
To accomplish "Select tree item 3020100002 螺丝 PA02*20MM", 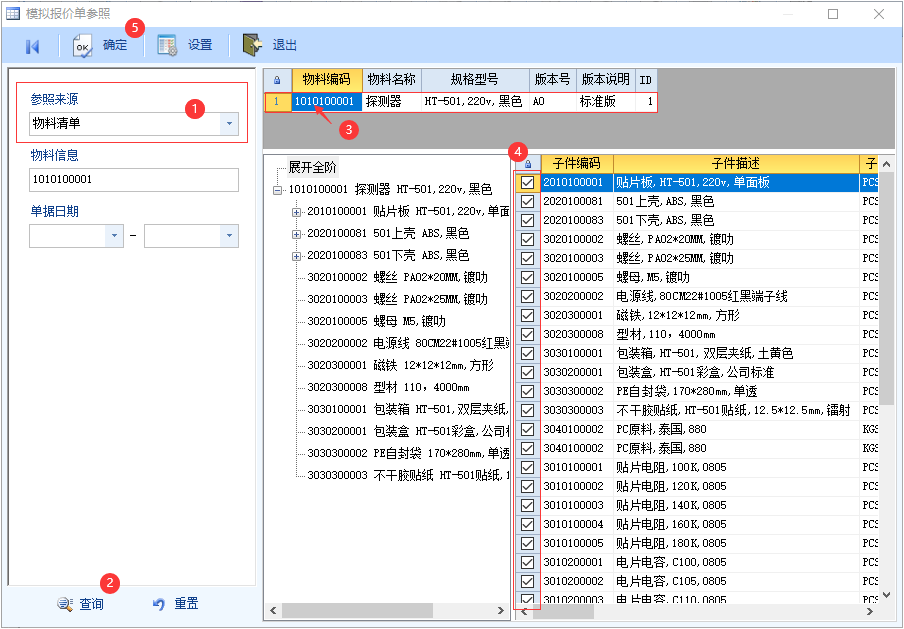I will tap(397, 277).
